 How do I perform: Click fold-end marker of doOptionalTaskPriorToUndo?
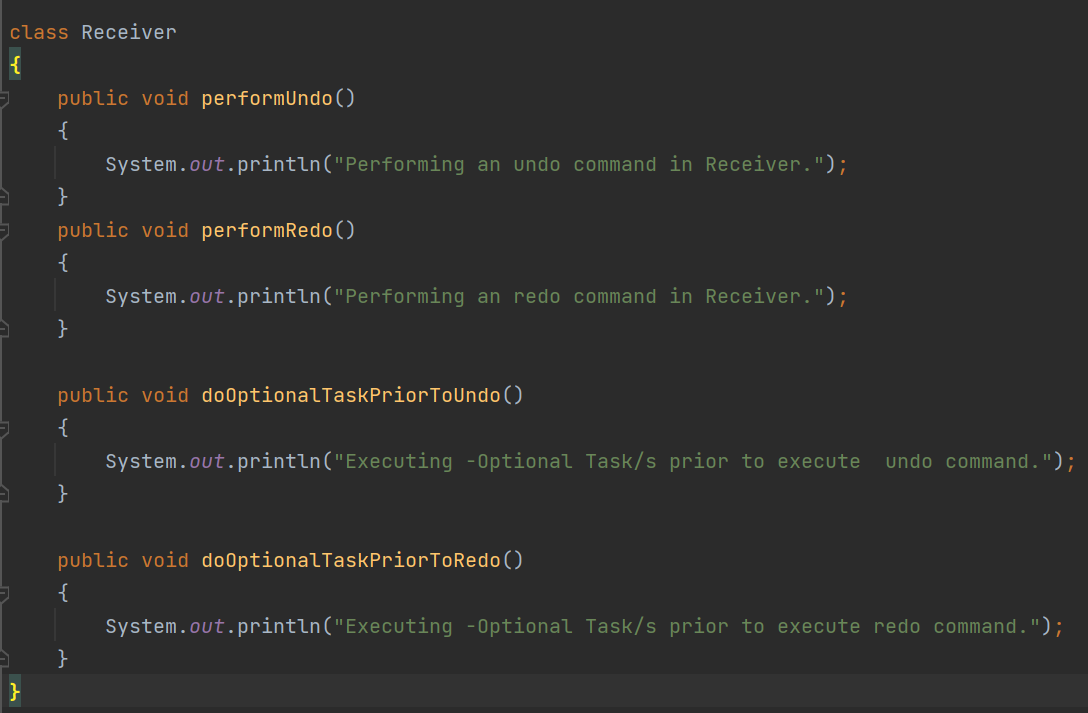3,494
